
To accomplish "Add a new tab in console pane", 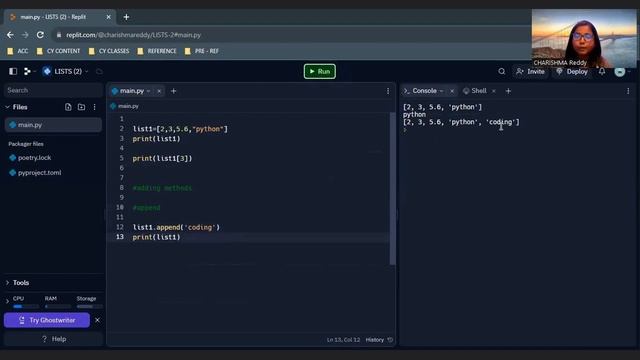I will click(x=508, y=91).
